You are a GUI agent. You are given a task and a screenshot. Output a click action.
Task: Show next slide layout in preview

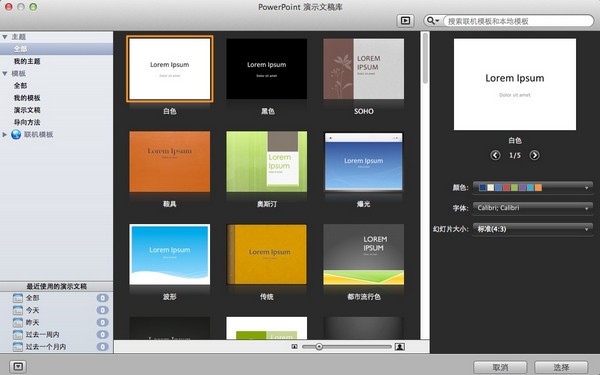coord(535,155)
